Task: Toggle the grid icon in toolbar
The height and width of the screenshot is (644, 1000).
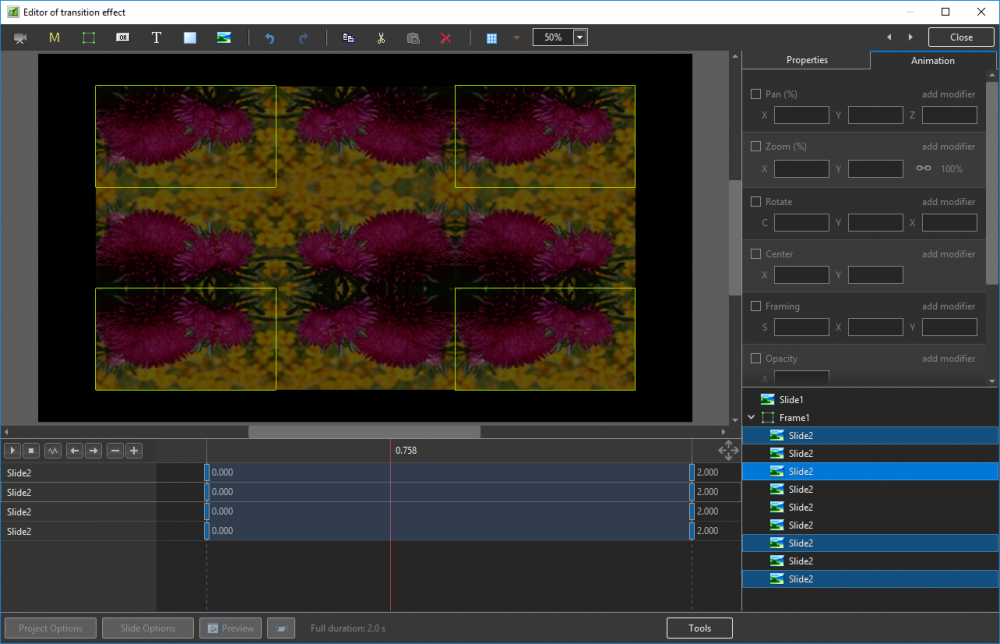Action: (491, 38)
